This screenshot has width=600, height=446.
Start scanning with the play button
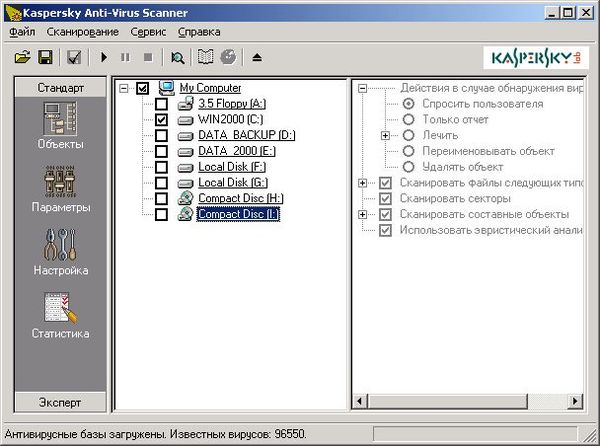[x=104, y=58]
